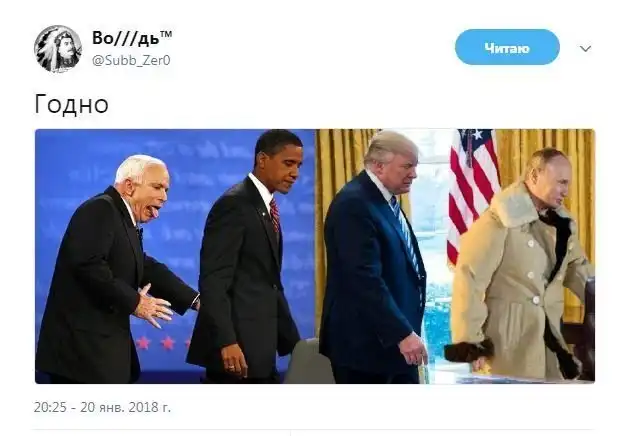Click the man in black suit, red tie
The image size is (630, 436).
click(245, 257)
